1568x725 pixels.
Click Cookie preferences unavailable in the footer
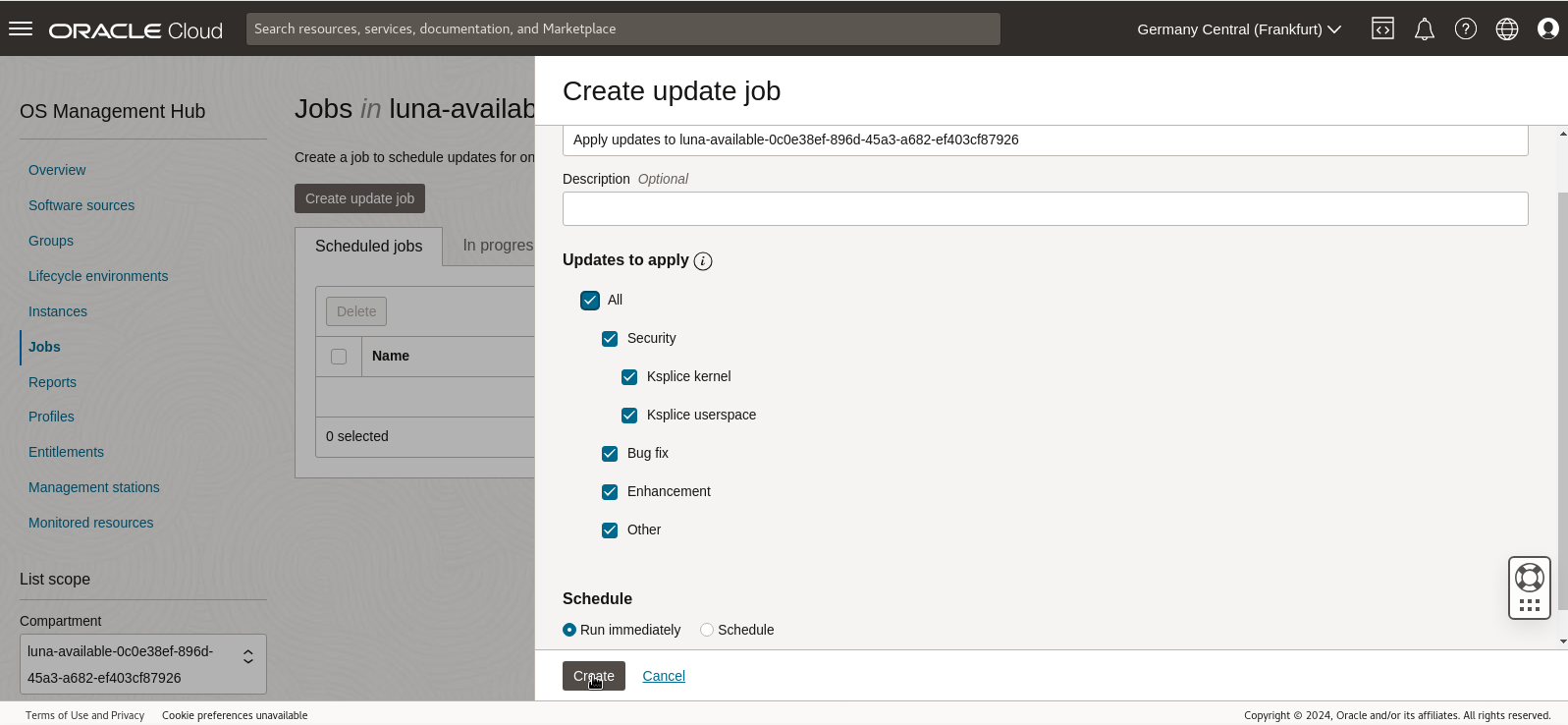click(235, 715)
